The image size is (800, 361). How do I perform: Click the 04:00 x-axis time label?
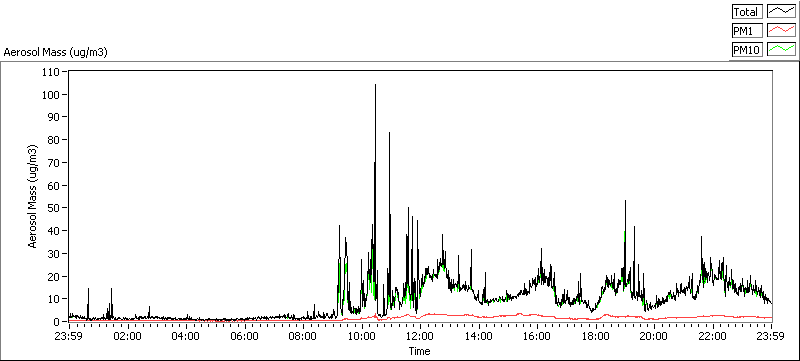click(x=186, y=336)
